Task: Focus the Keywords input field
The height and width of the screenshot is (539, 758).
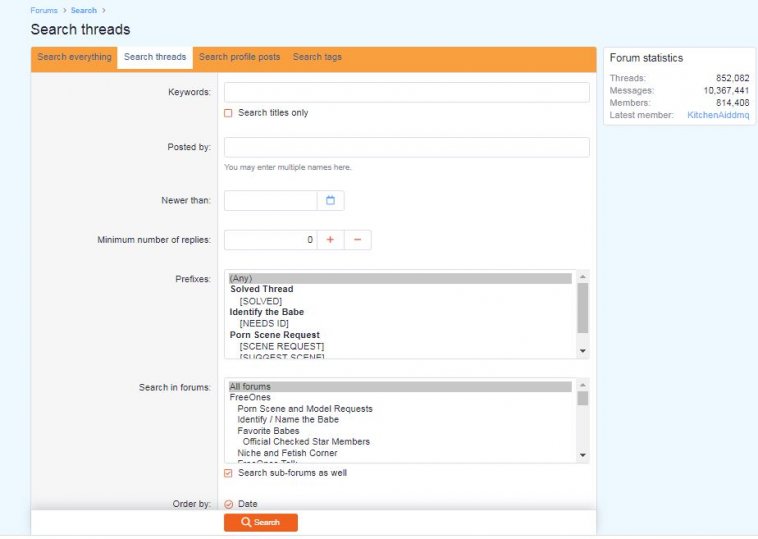Action: (x=406, y=92)
